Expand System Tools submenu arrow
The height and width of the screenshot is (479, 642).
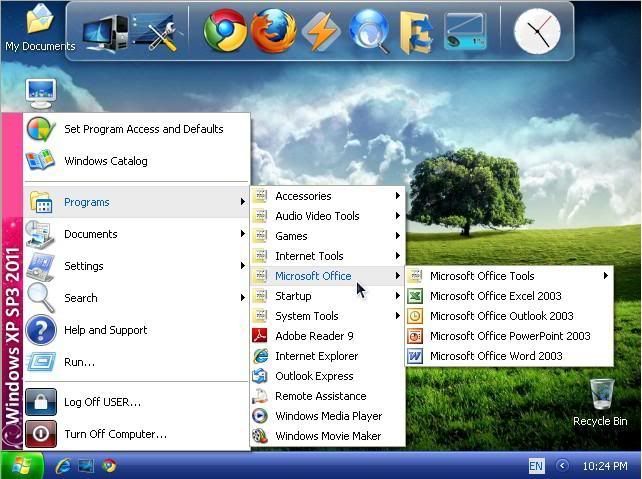(x=397, y=316)
